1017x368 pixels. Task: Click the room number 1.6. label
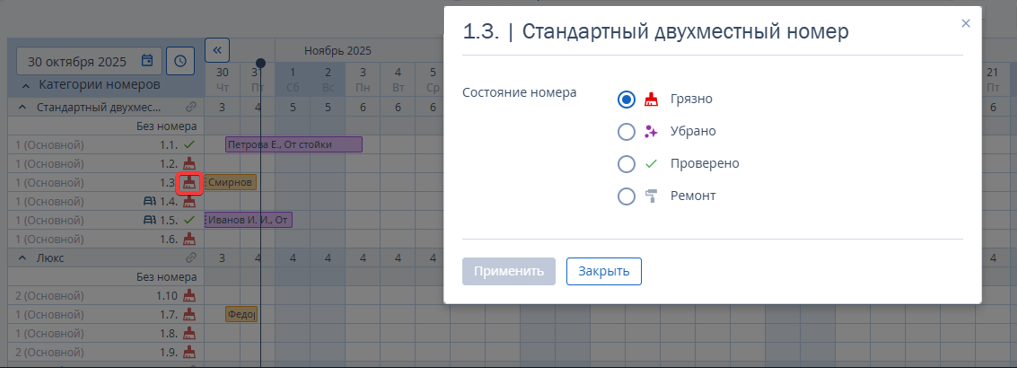point(169,239)
